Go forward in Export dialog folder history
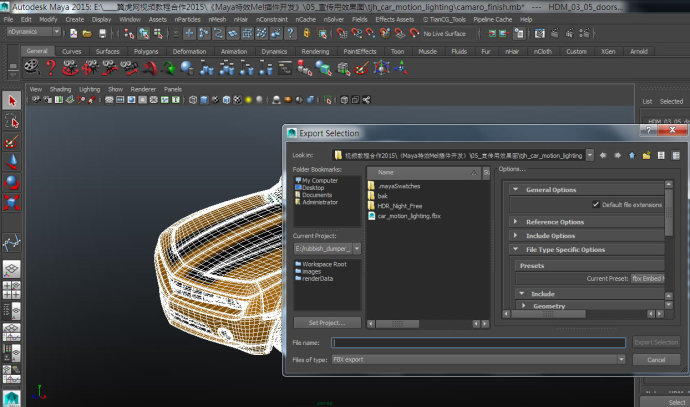 618,155
